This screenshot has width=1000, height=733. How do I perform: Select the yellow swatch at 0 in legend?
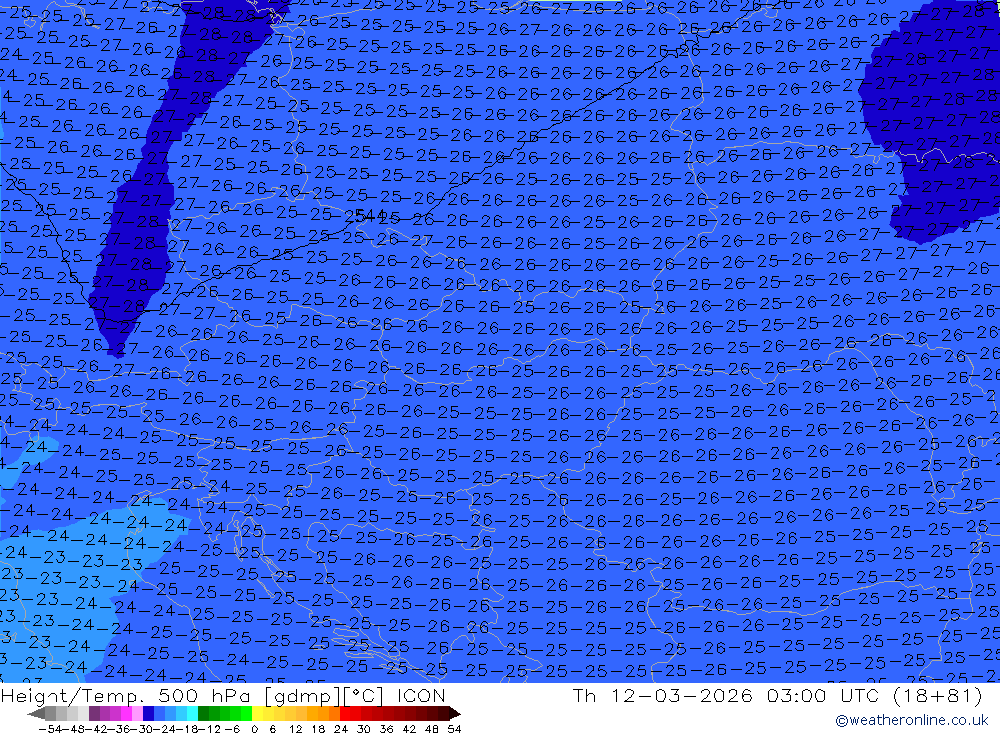(x=258, y=713)
